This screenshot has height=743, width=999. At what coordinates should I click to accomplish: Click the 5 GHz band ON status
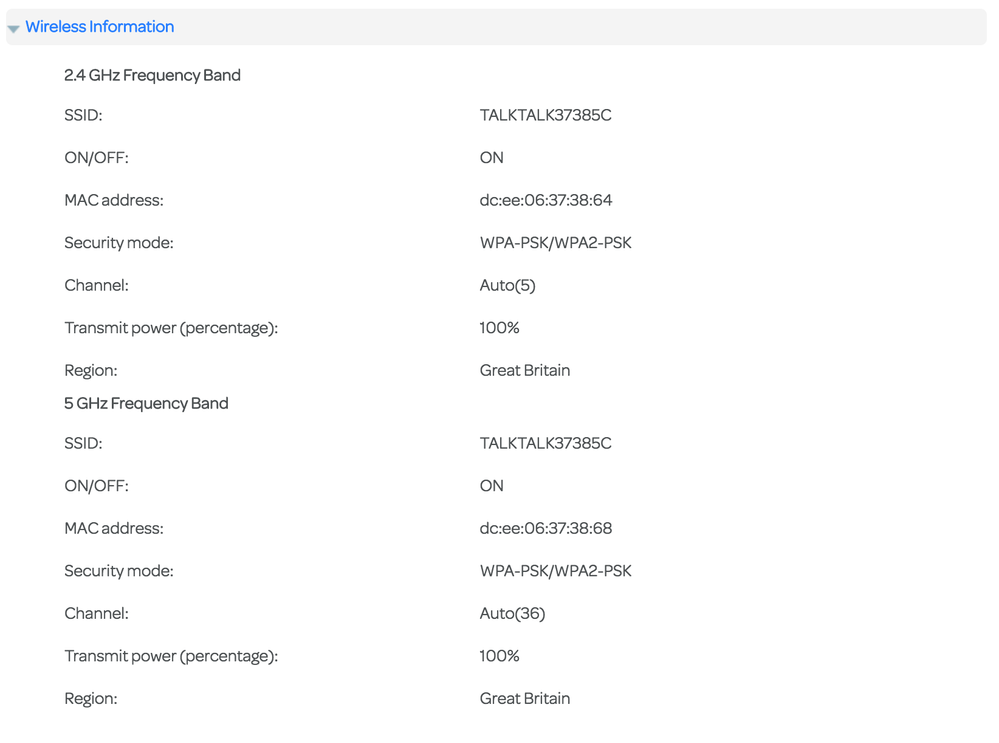point(491,486)
